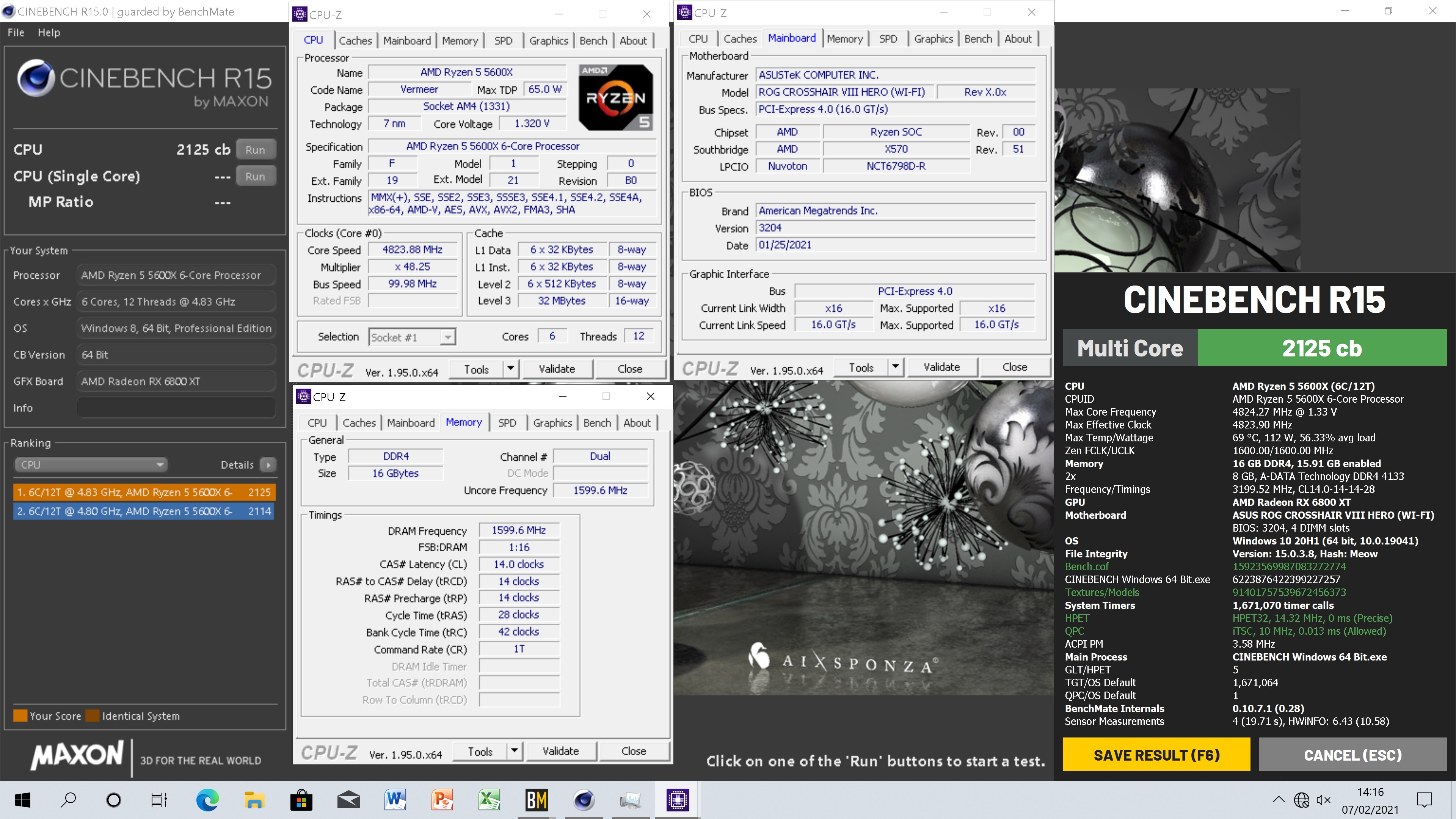Open notification center icon
Viewport: 1456px width, 819px height.
click(x=1425, y=800)
